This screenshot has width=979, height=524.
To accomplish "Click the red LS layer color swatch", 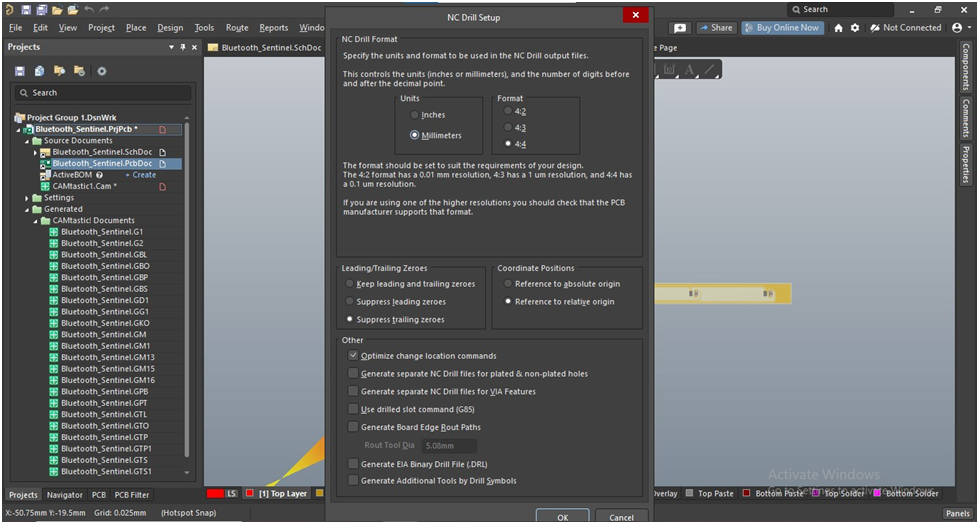I will pyautogui.click(x=214, y=494).
